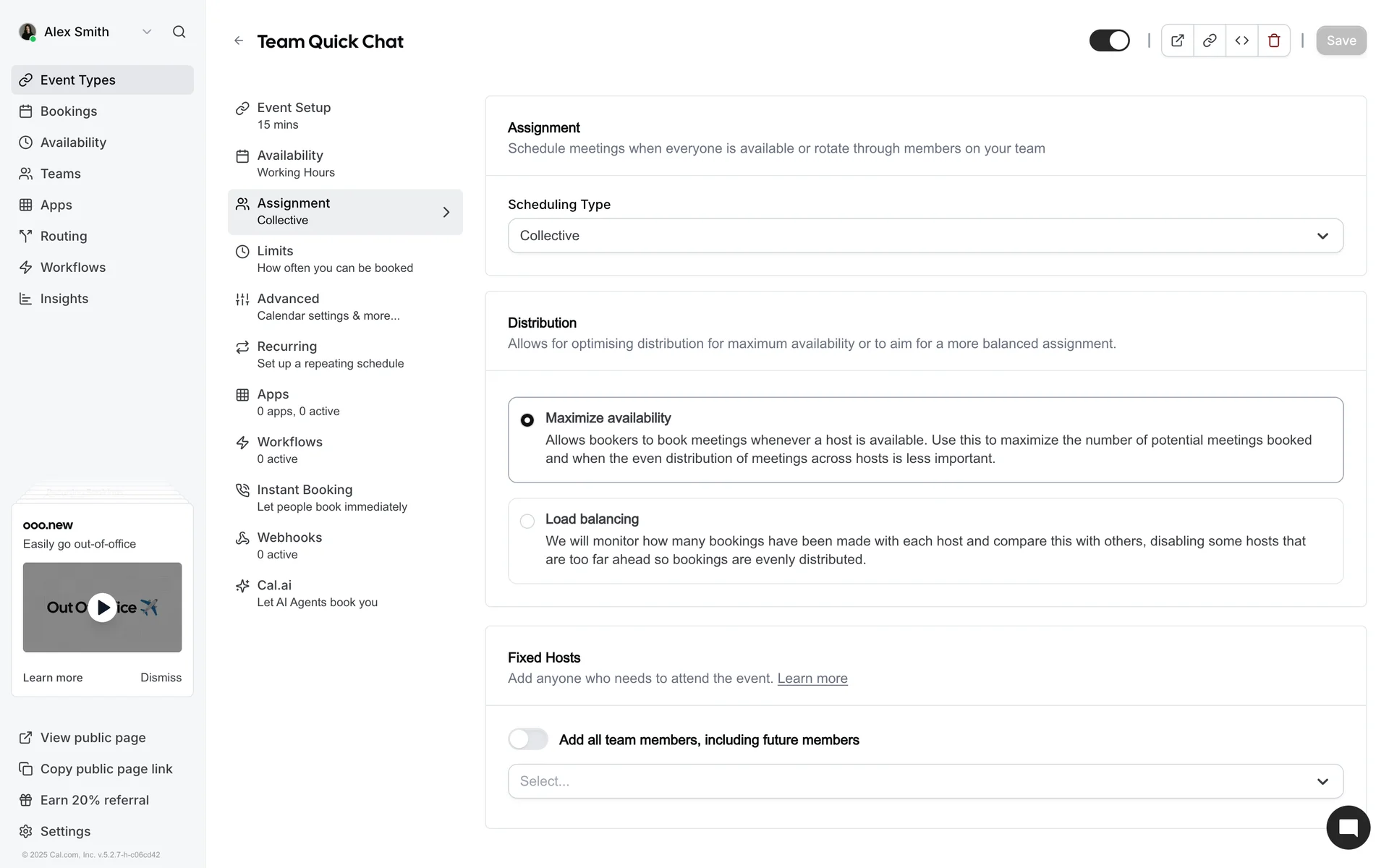Image resolution: width=1389 pixels, height=868 pixels.
Task: Dismiss the ooo.new promo card
Action: (x=161, y=678)
